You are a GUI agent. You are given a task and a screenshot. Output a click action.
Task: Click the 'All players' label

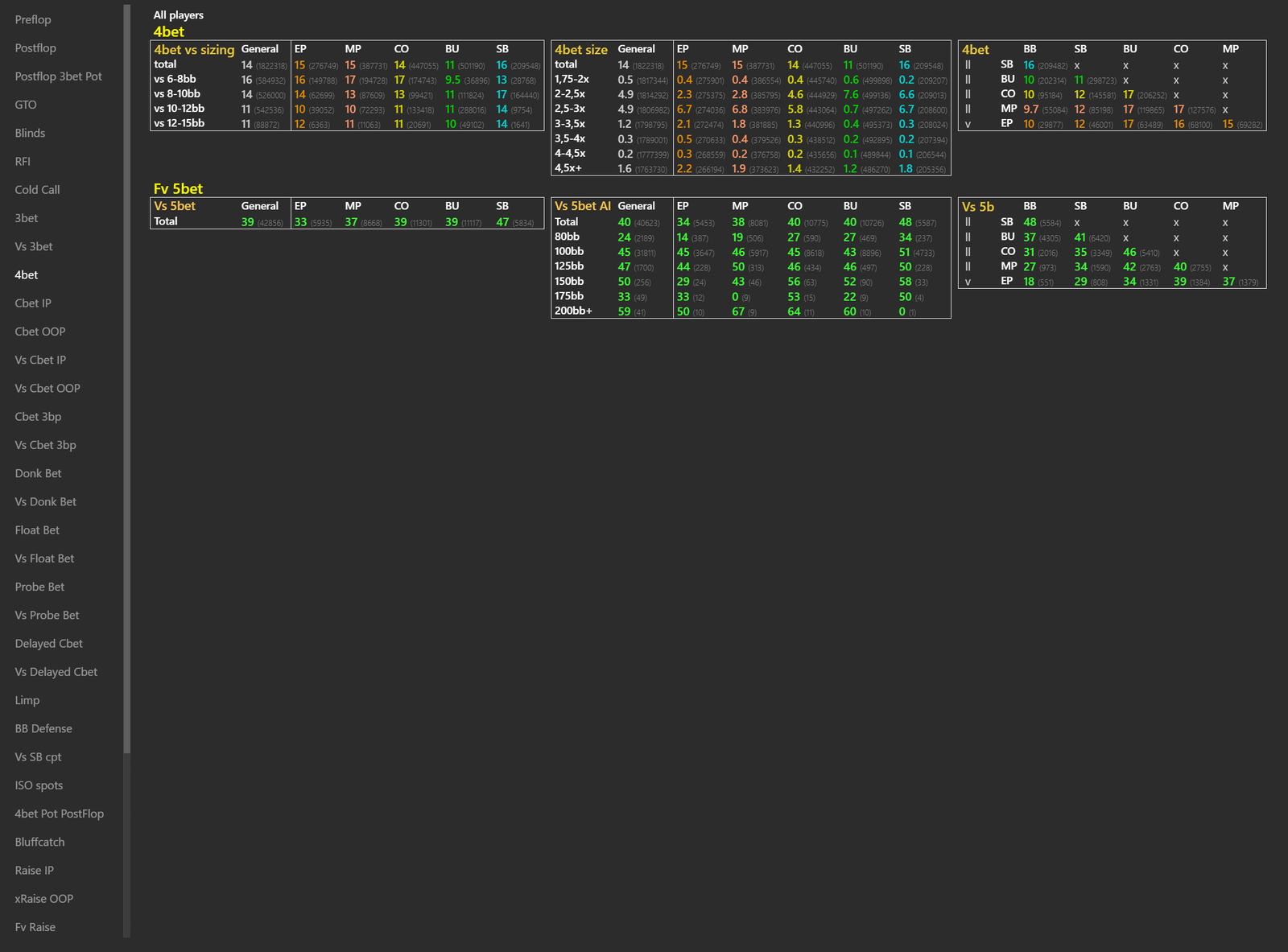click(x=179, y=15)
